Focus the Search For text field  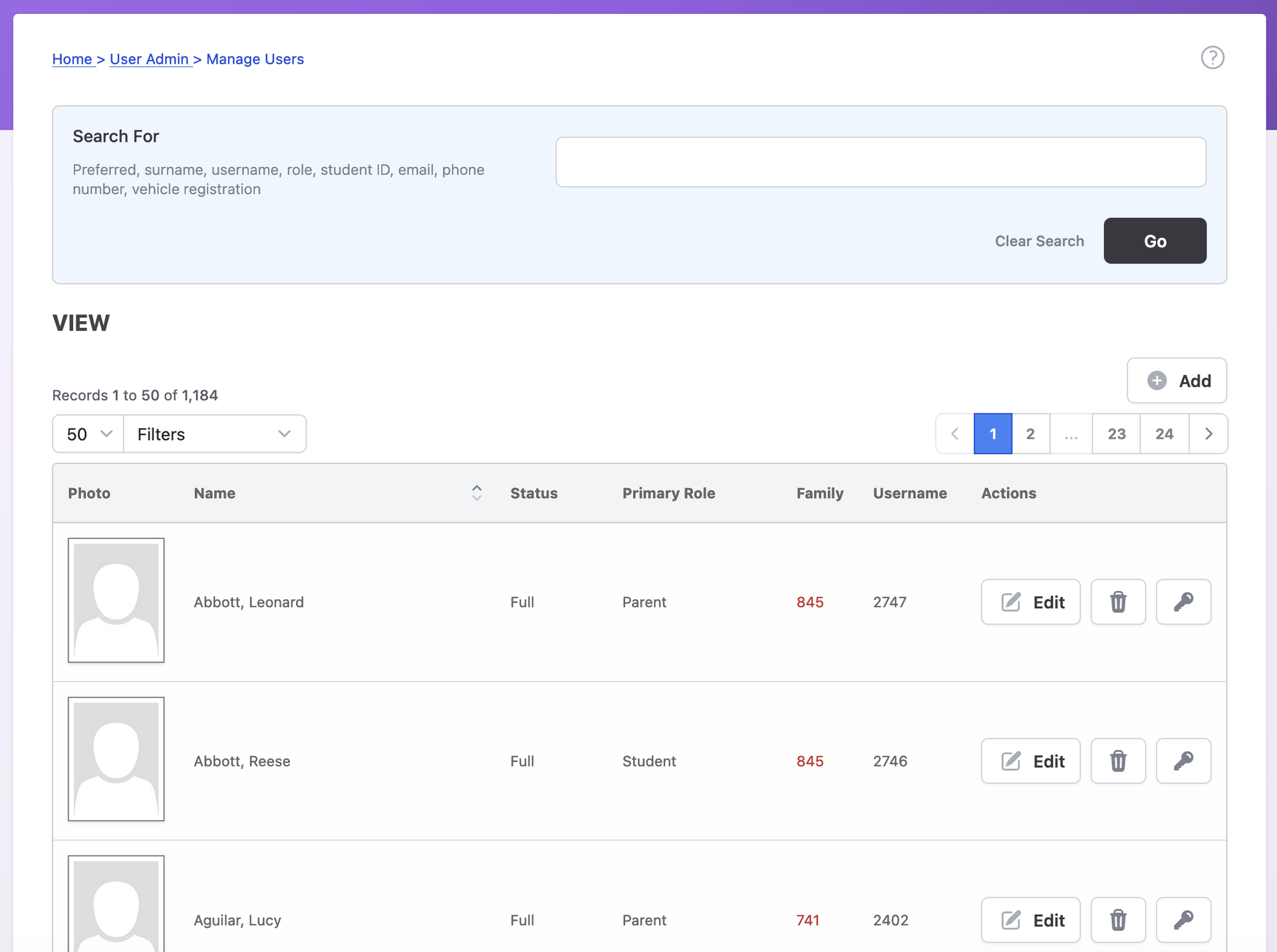(881, 162)
